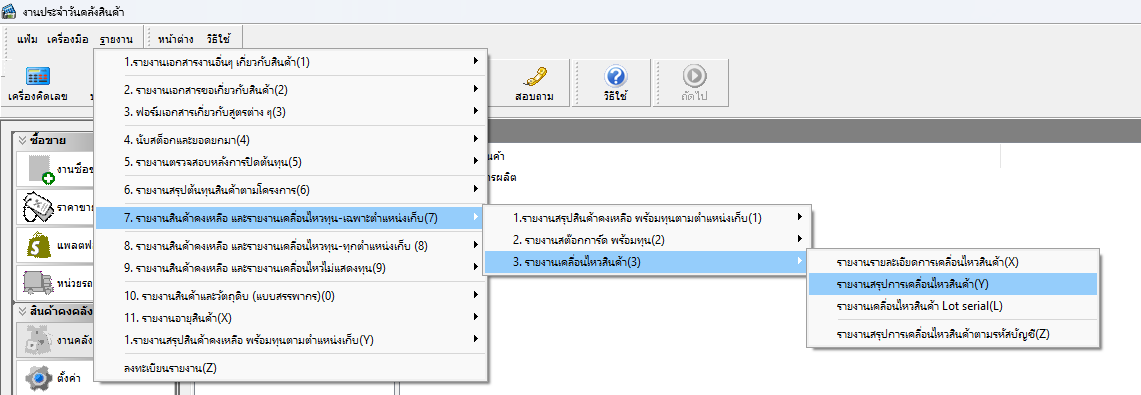Viewport: 1141px width, 395px height.
Task: Open the วิธีใช้ menu in menu bar
Action: coord(218,39)
